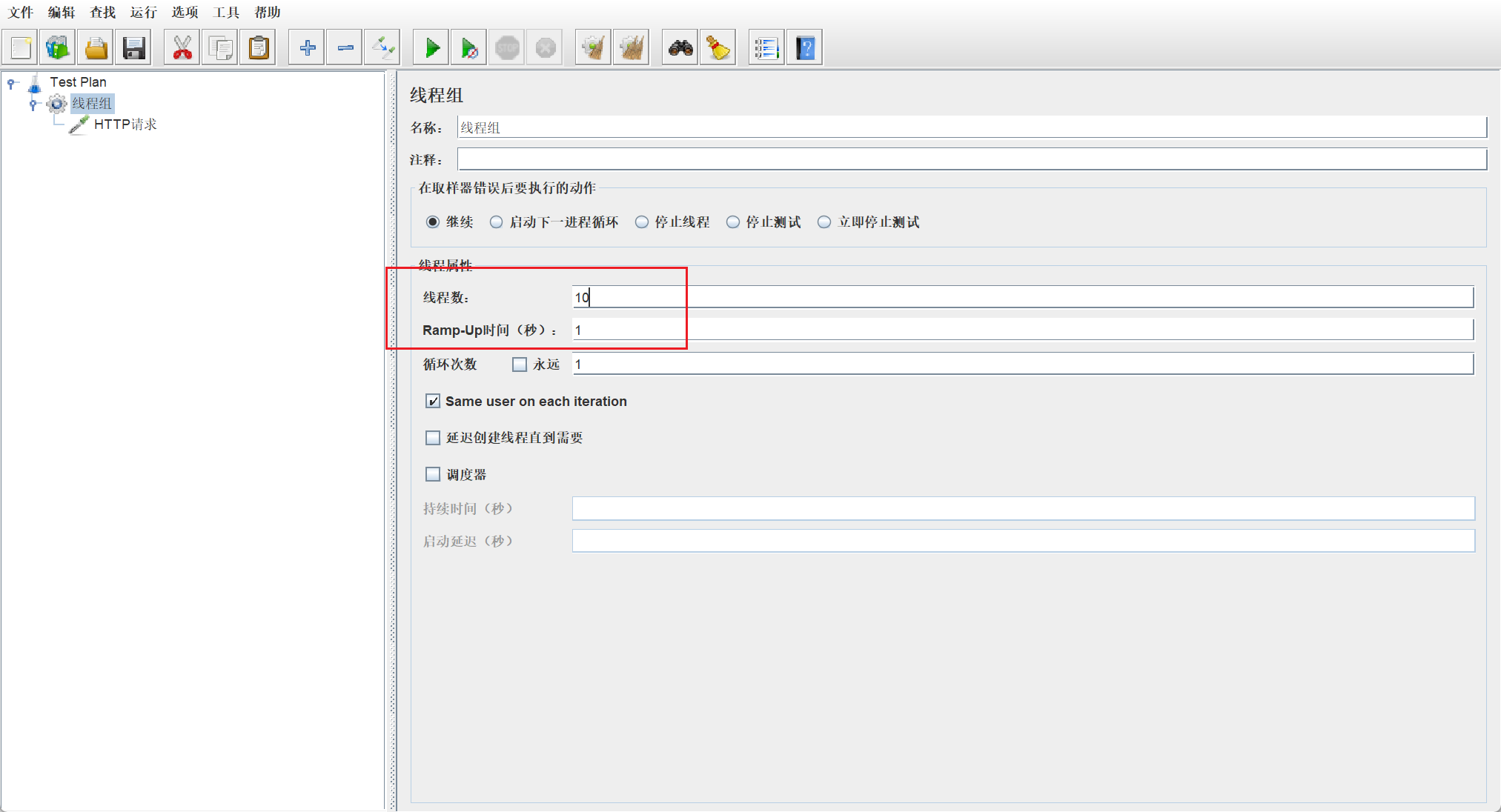Create a new test plan icon
The image size is (1501, 812).
pyautogui.click(x=21, y=48)
